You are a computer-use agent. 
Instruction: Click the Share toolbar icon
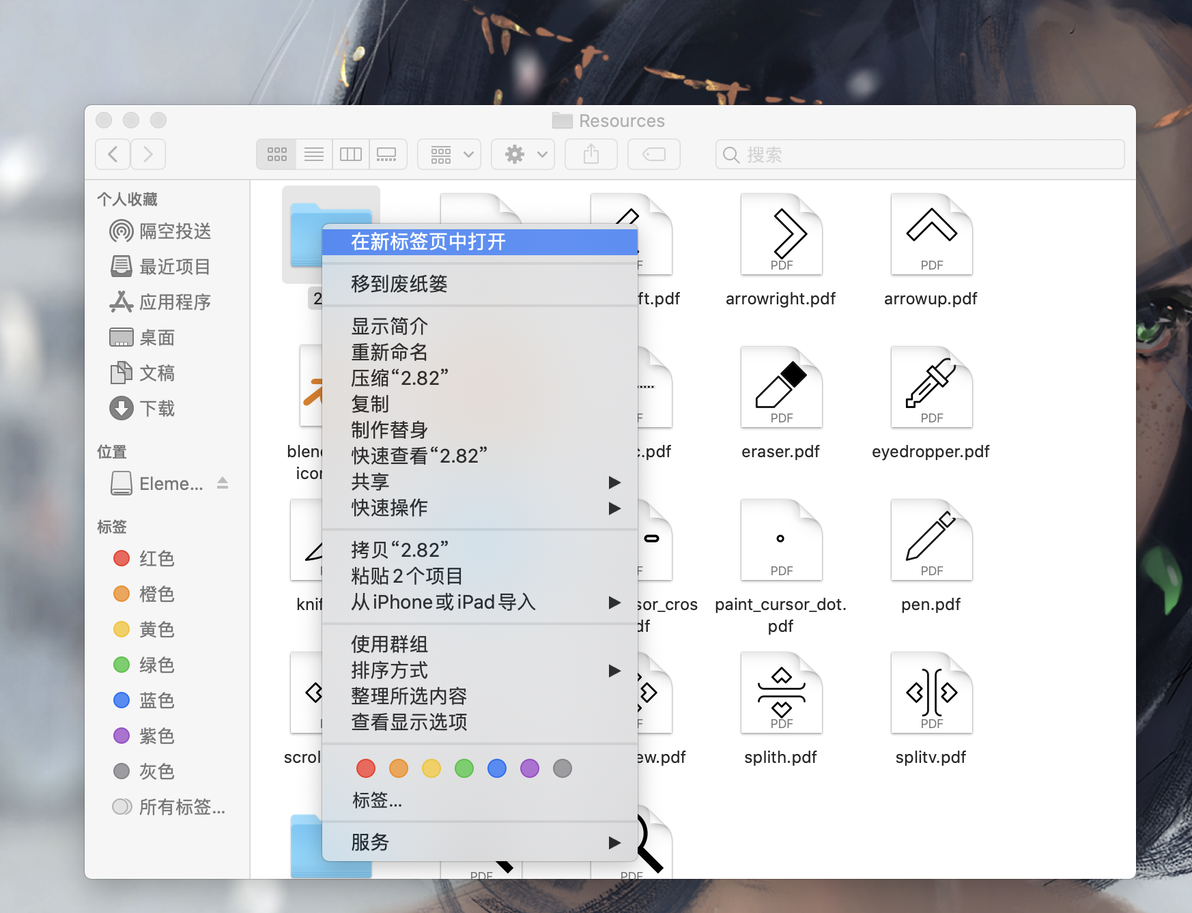pyautogui.click(x=591, y=154)
